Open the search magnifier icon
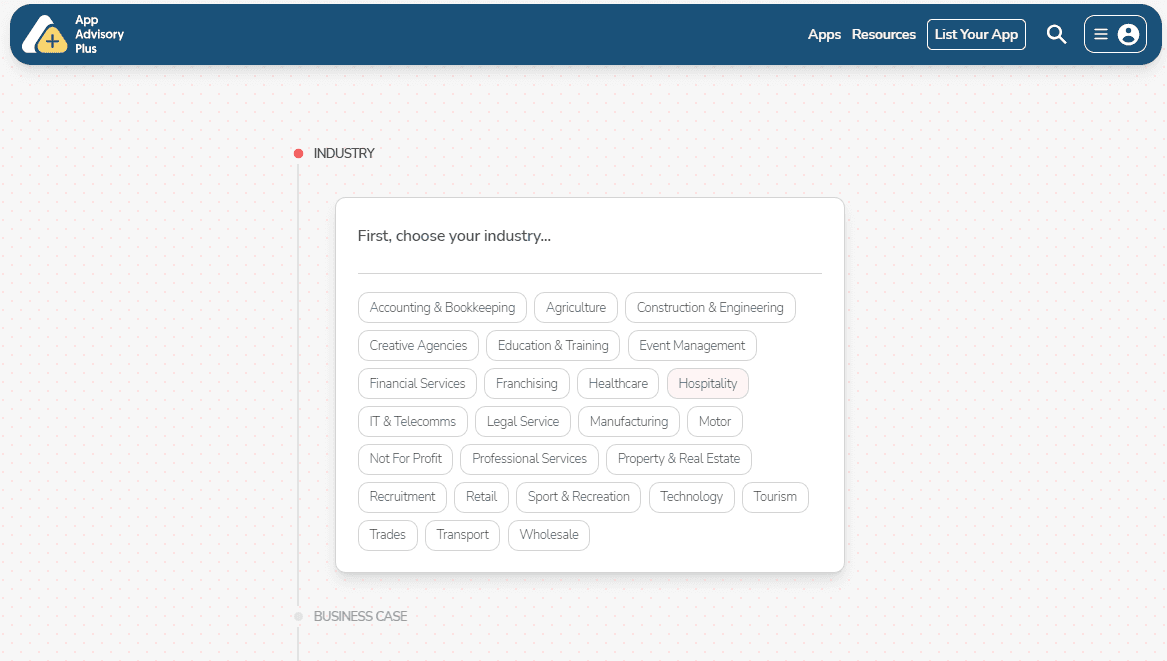Screen dimensions: 1167x661 pos(1056,35)
